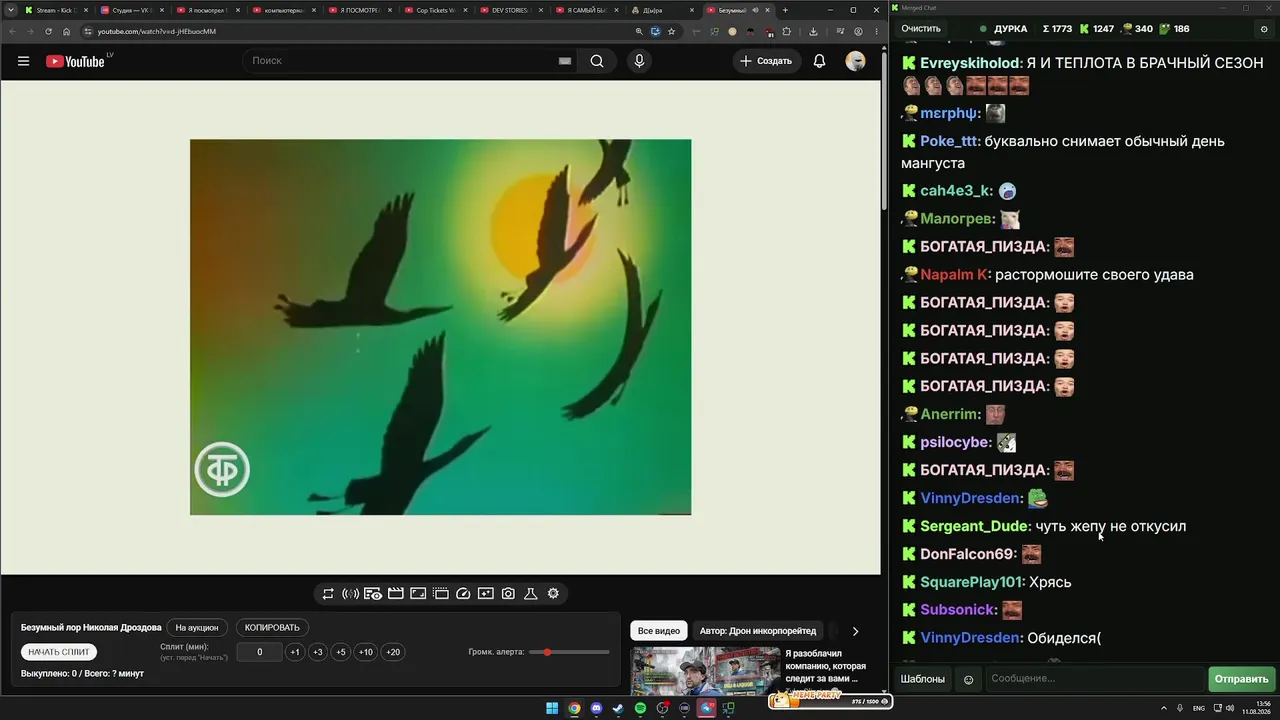Open the Windows Start menu

tap(552, 709)
